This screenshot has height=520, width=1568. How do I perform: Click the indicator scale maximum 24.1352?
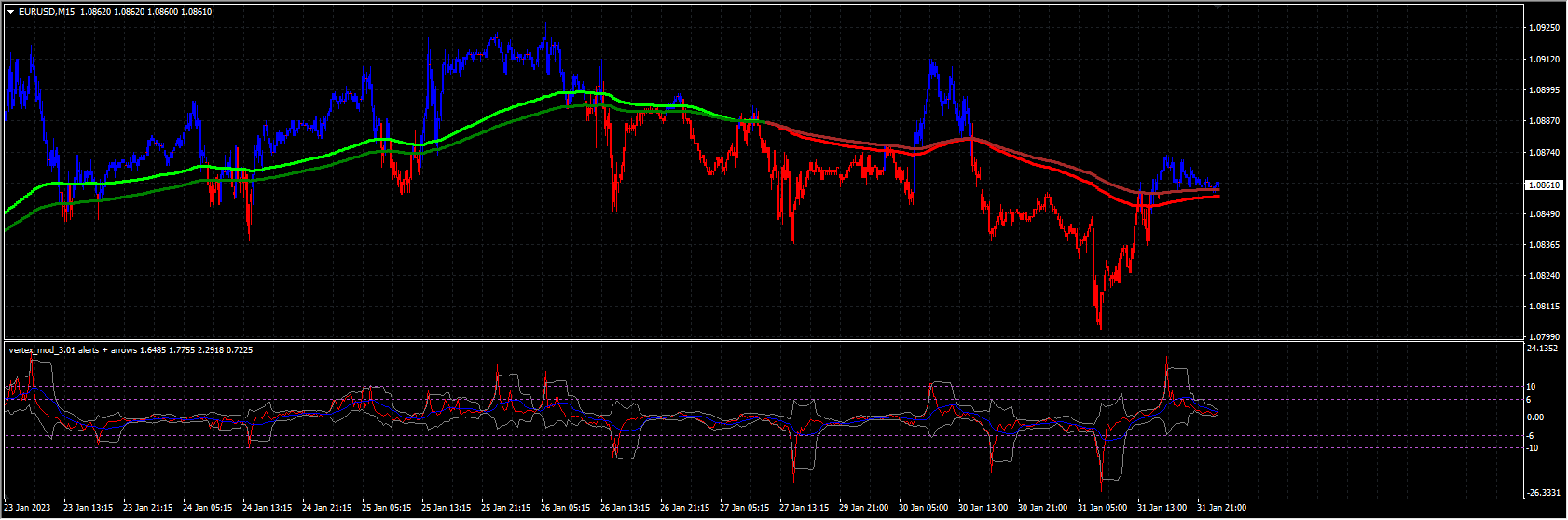click(x=1543, y=349)
